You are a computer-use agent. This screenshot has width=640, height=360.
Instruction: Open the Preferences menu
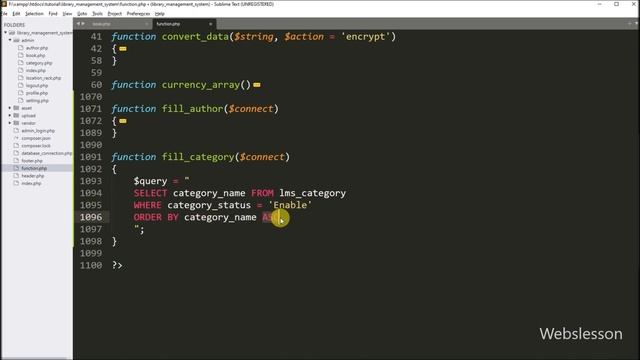(x=138, y=13)
